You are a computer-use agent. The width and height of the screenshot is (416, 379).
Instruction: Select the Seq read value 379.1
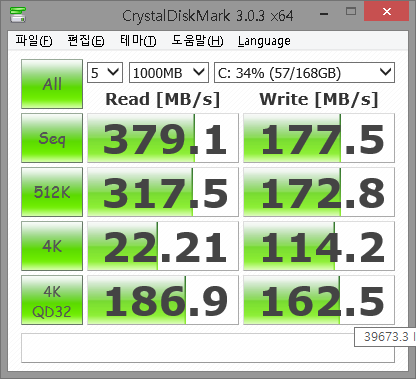click(x=163, y=138)
